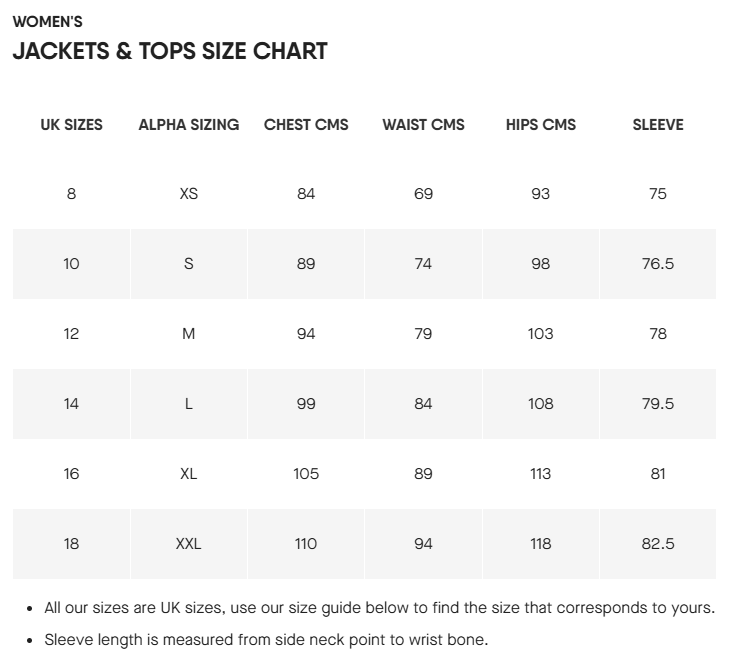736x669 pixels.
Task: Click the UK SIZES column header
Action: click(x=71, y=125)
